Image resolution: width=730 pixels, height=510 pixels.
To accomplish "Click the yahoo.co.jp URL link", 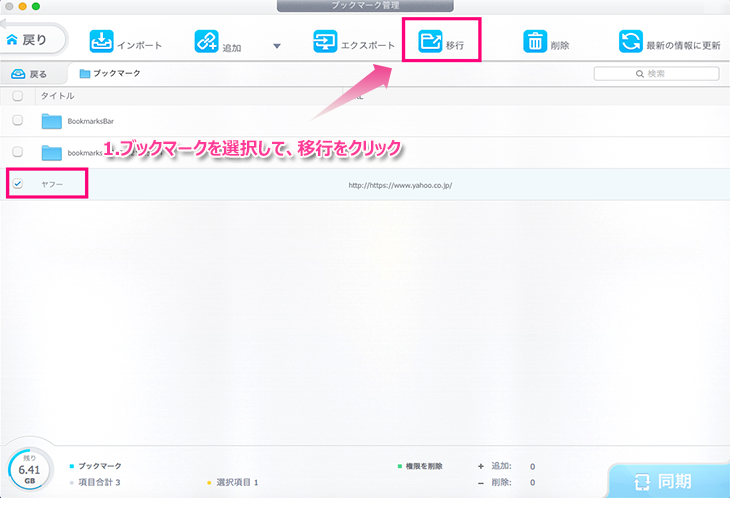I will tap(400, 185).
